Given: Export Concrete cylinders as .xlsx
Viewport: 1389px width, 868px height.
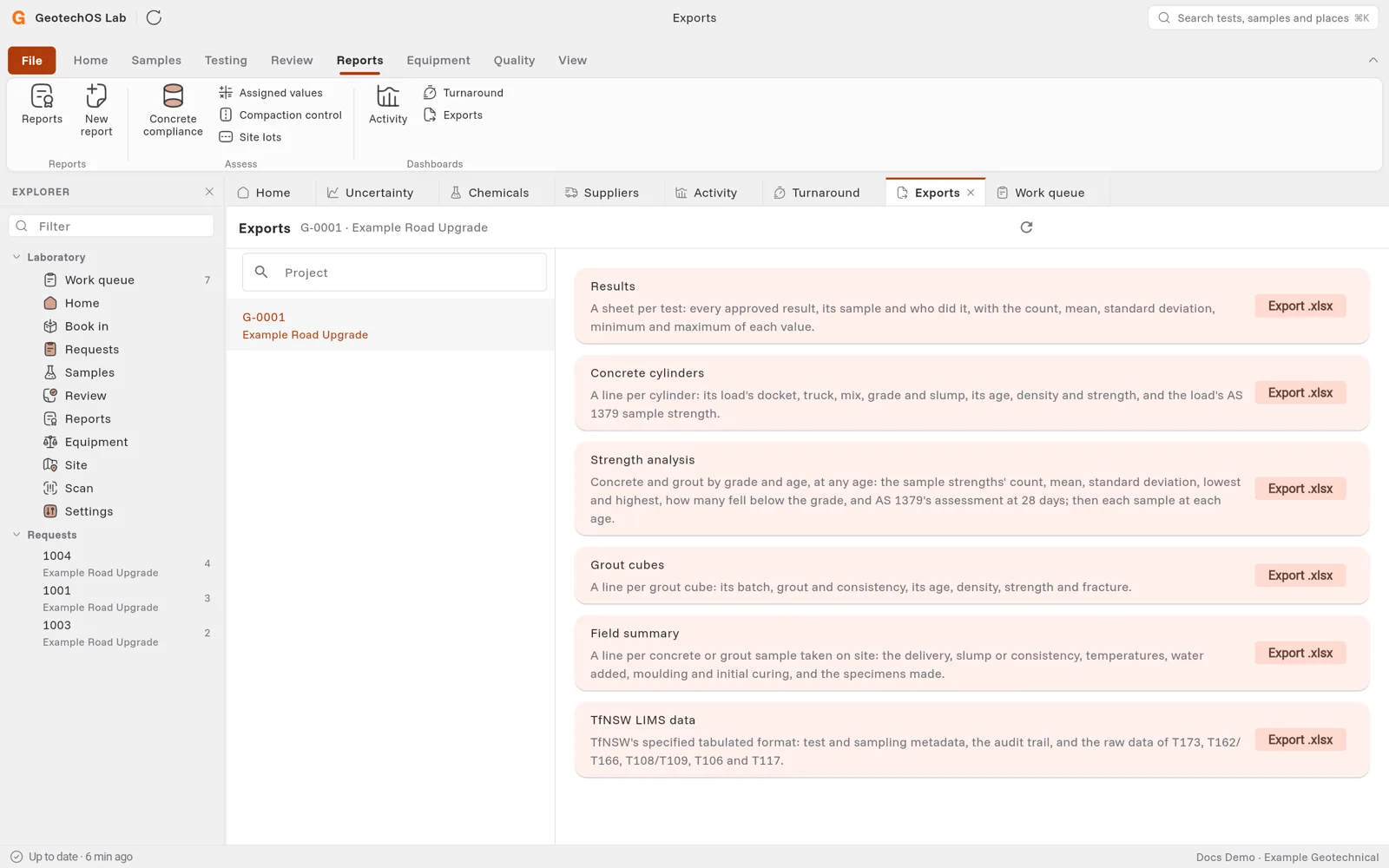Looking at the screenshot, I should (x=1300, y=393).
